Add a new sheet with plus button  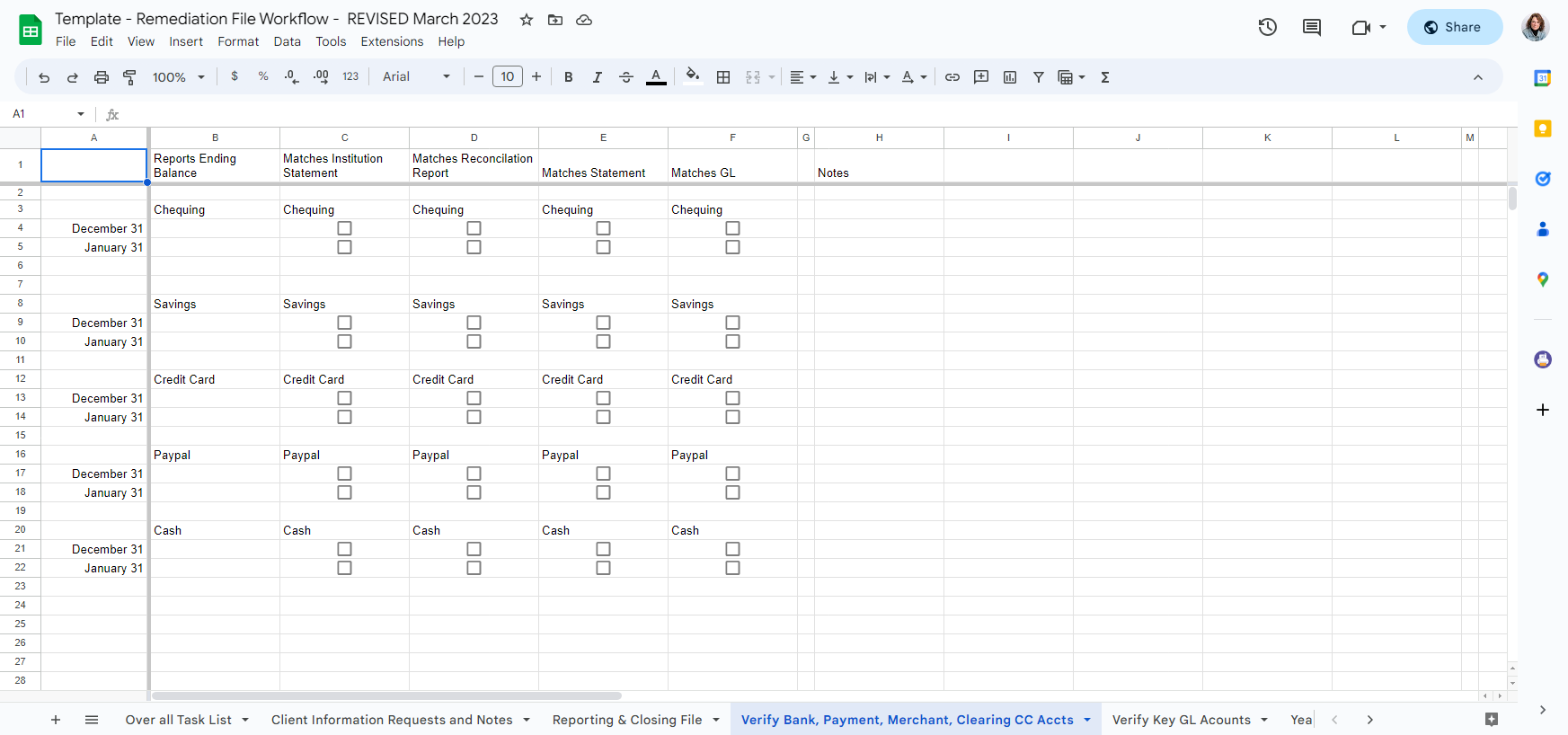(x=56, y=720)
